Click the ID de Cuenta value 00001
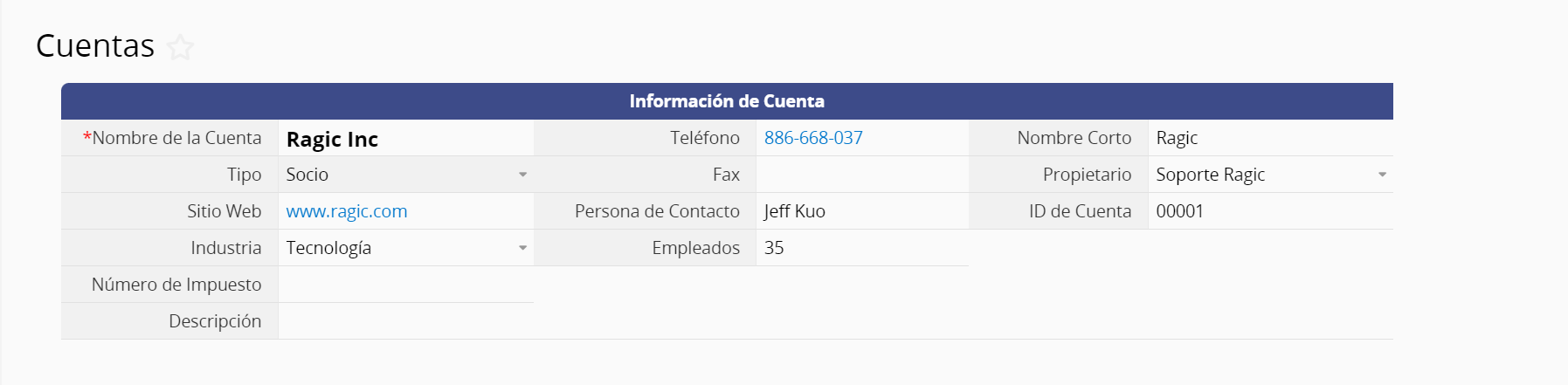The image size is (1568, 385). pyautogui.click(x=1180, y=211)
